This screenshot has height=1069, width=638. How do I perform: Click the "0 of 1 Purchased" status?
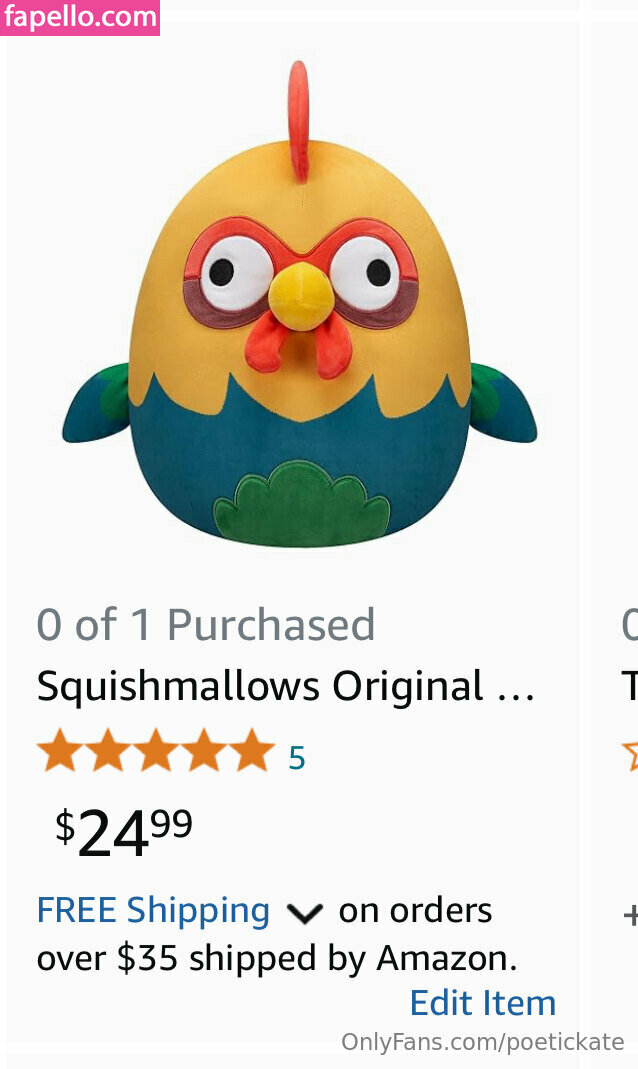(205, 625)
